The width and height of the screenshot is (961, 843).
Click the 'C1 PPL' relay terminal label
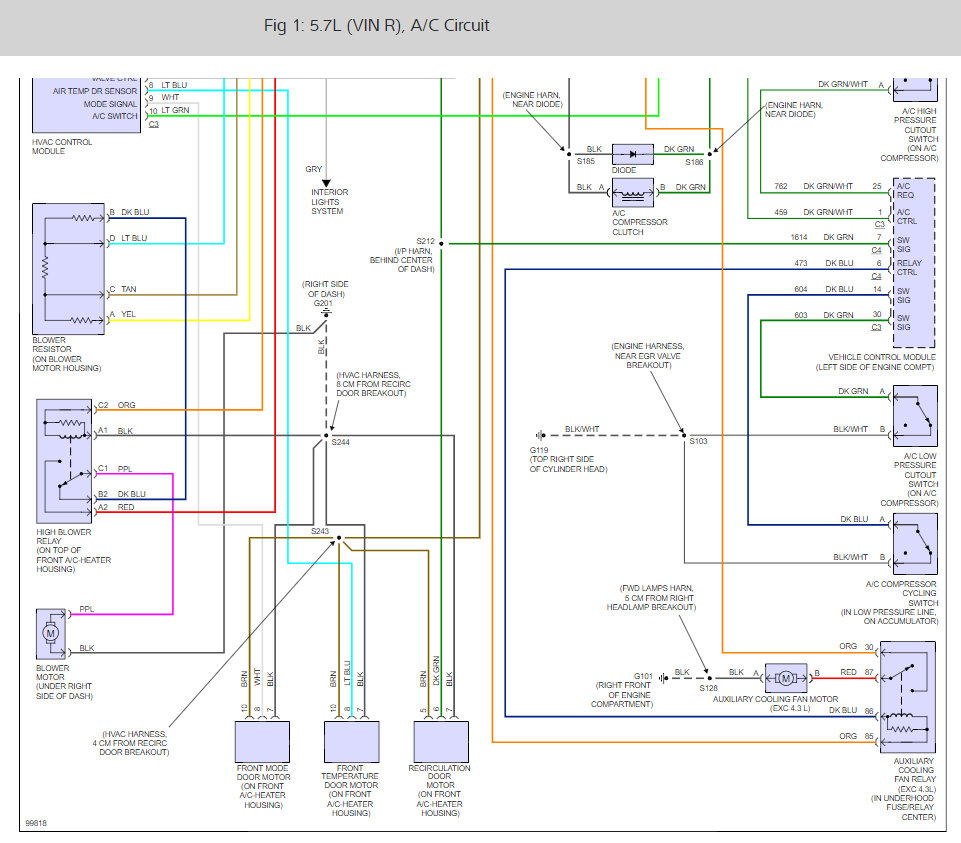115,468
